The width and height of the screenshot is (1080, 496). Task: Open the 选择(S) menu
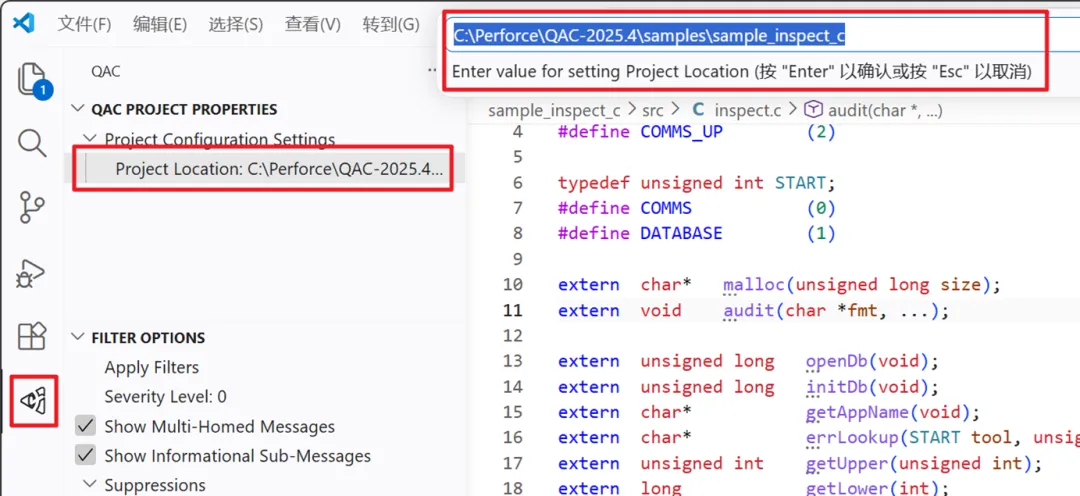tap(236, 24)
